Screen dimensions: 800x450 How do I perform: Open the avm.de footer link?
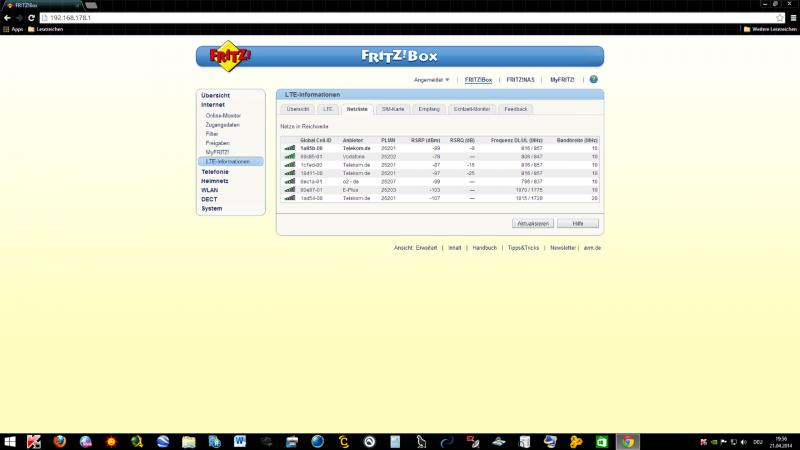[x=592, y=248]
